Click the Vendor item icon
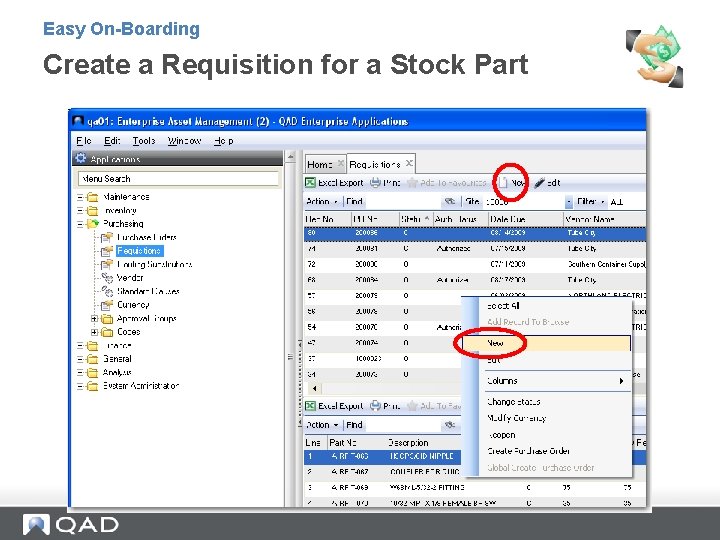Viewport: 720px width, 540px height. click(x=107, y=278)
